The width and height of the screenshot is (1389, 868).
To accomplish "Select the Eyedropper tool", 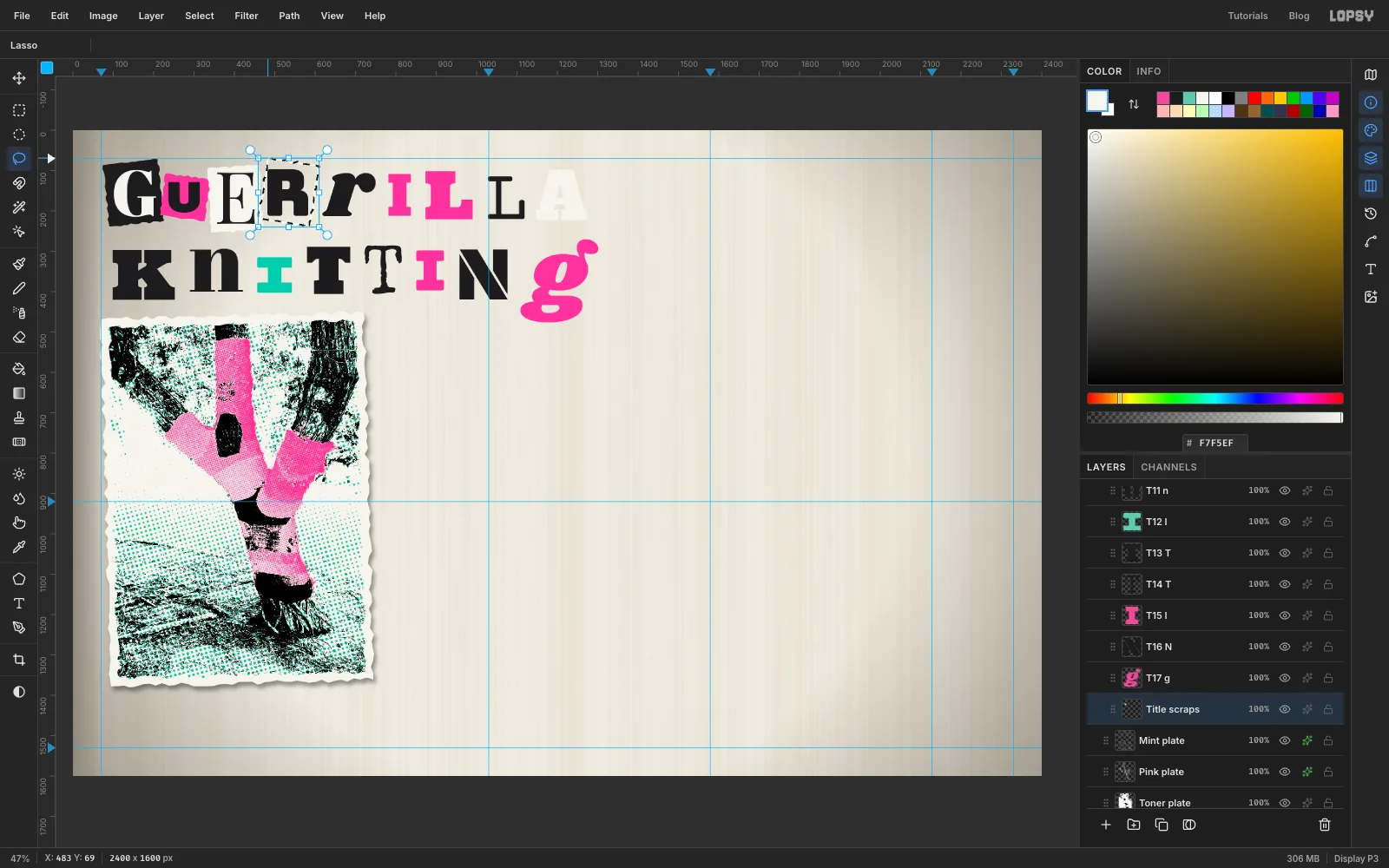I will (x=19, y=547).
